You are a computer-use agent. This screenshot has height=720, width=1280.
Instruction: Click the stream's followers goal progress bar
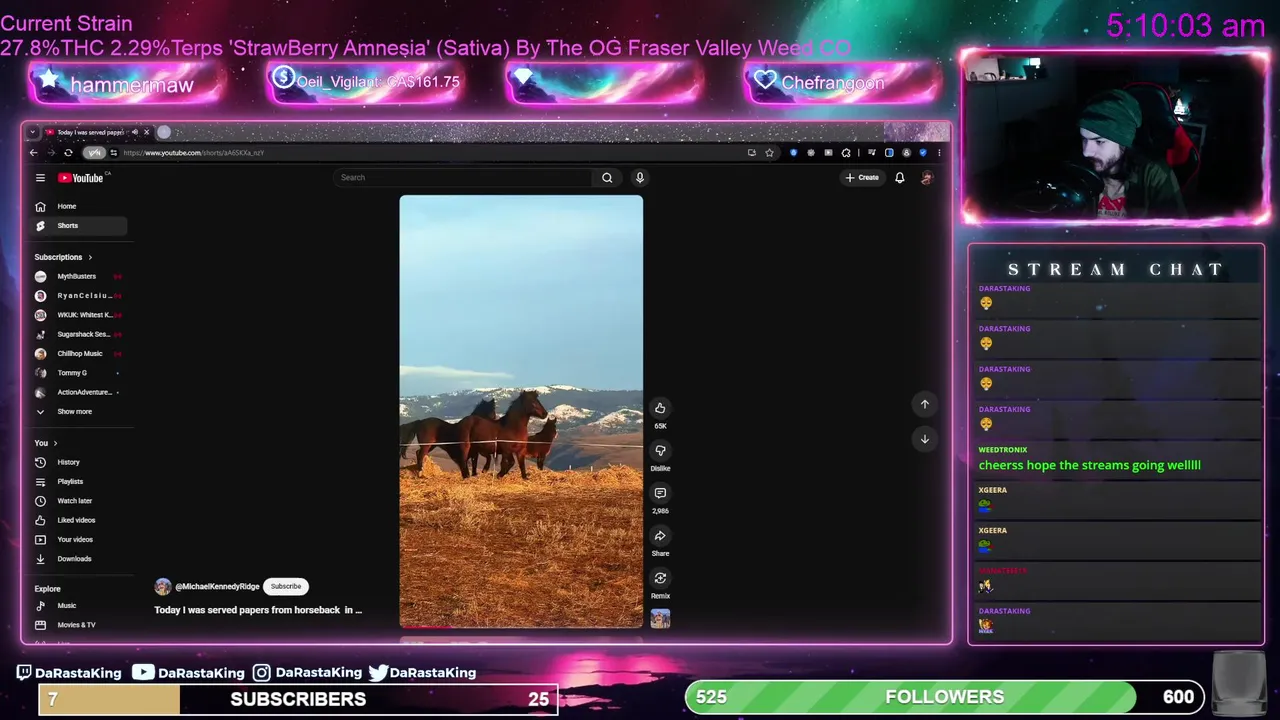[x=945, y=697]
